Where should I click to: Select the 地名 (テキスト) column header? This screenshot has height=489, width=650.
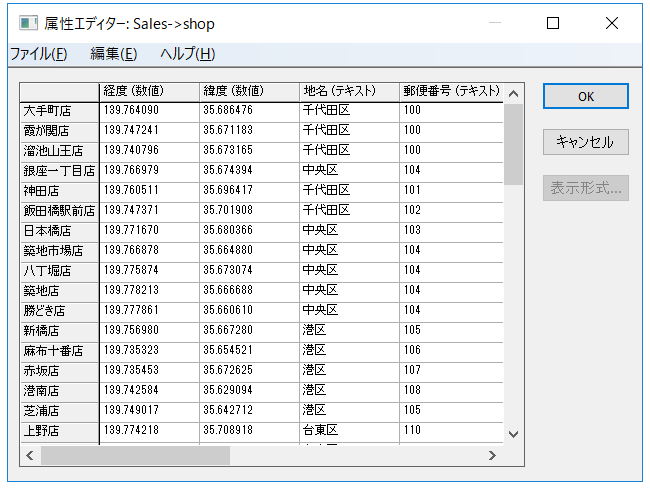point(349,92)
